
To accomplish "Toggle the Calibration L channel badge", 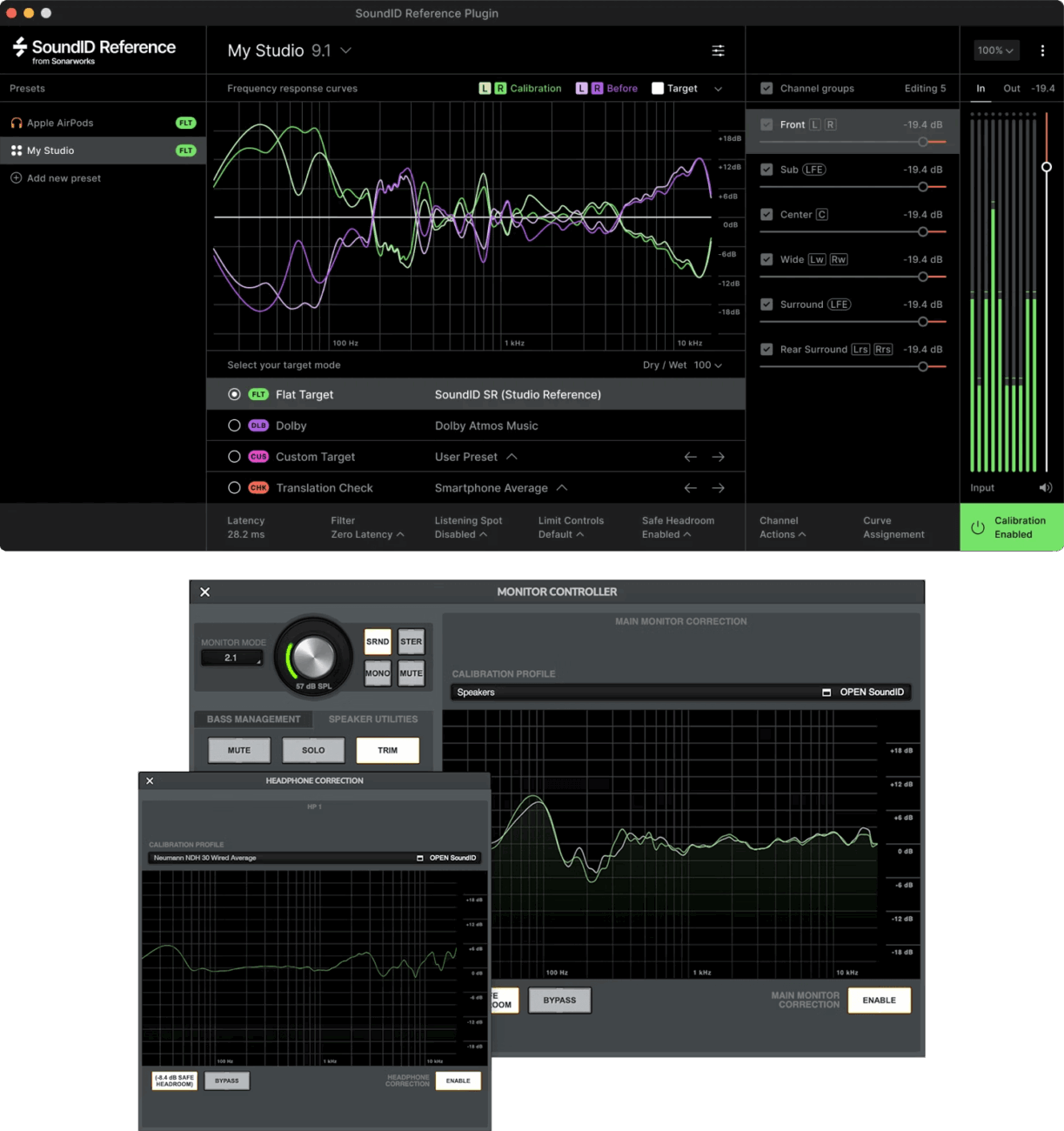I will click(x=485, y=88).
